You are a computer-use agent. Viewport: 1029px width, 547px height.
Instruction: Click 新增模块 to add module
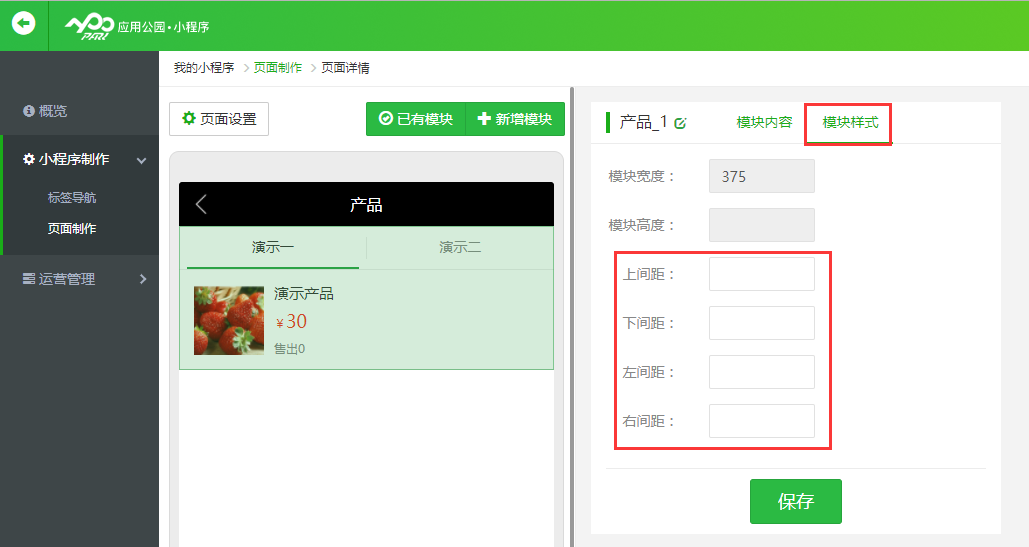click(x=515, y=119)
